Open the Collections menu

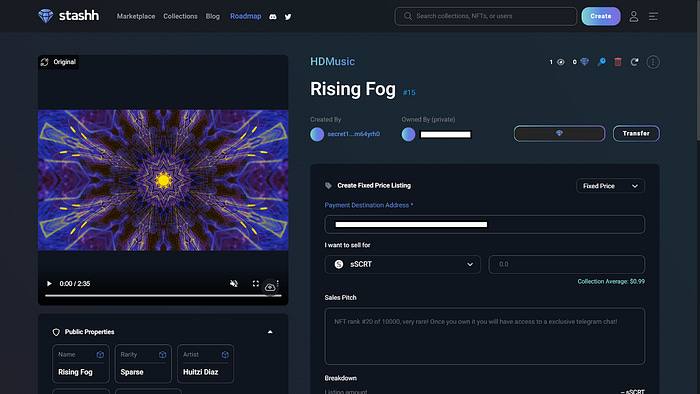pos(180,16)
